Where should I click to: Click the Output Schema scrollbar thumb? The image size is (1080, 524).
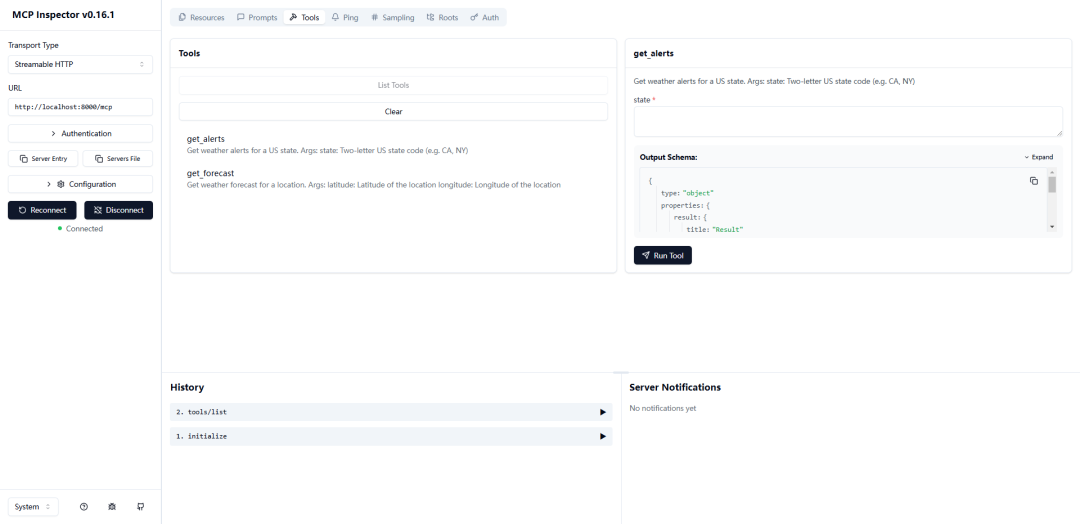[x=1052, y=184]
